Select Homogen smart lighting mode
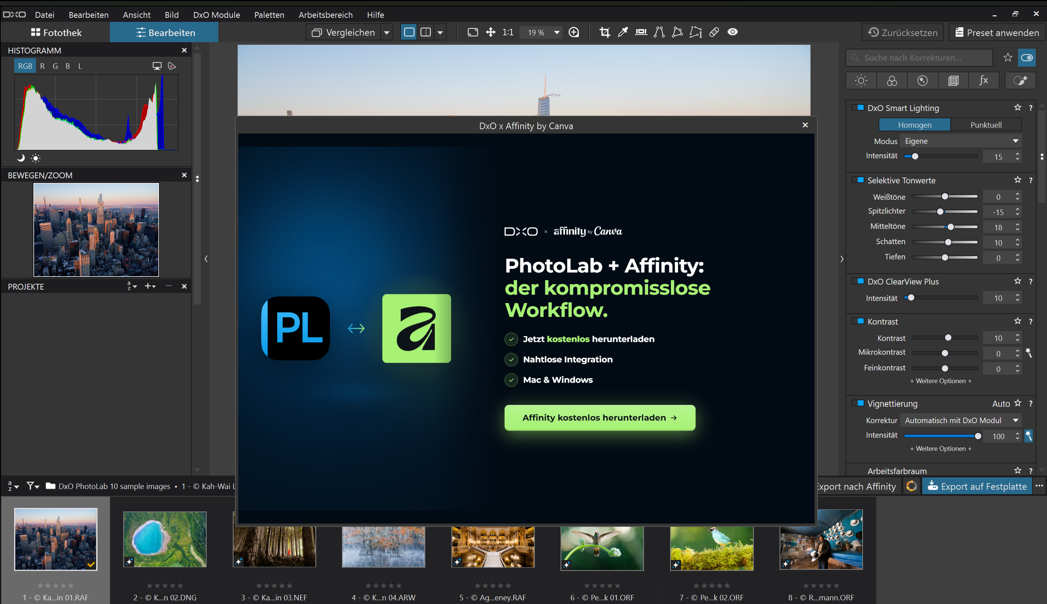1047x604 pixels. pyautogui.click(x=914, y=125)
